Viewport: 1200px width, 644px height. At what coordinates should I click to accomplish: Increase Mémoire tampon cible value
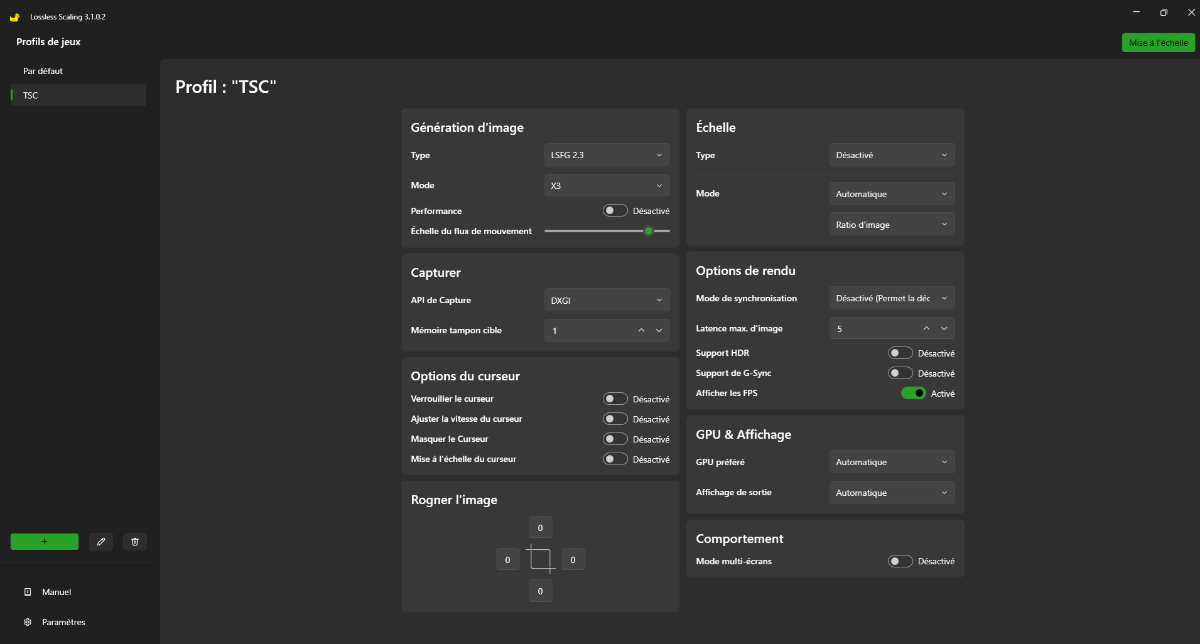[x=641, y=330]
